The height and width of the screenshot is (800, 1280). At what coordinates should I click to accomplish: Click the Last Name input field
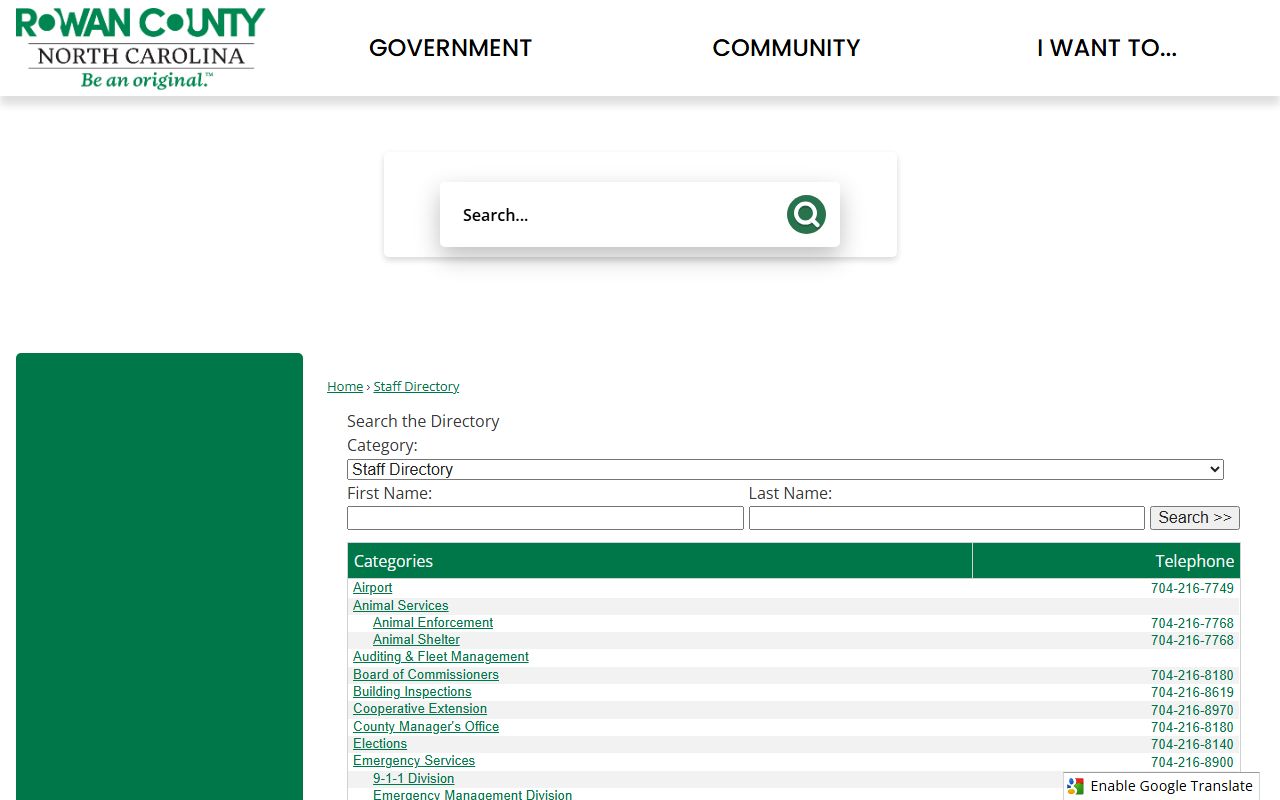[946, 518]
